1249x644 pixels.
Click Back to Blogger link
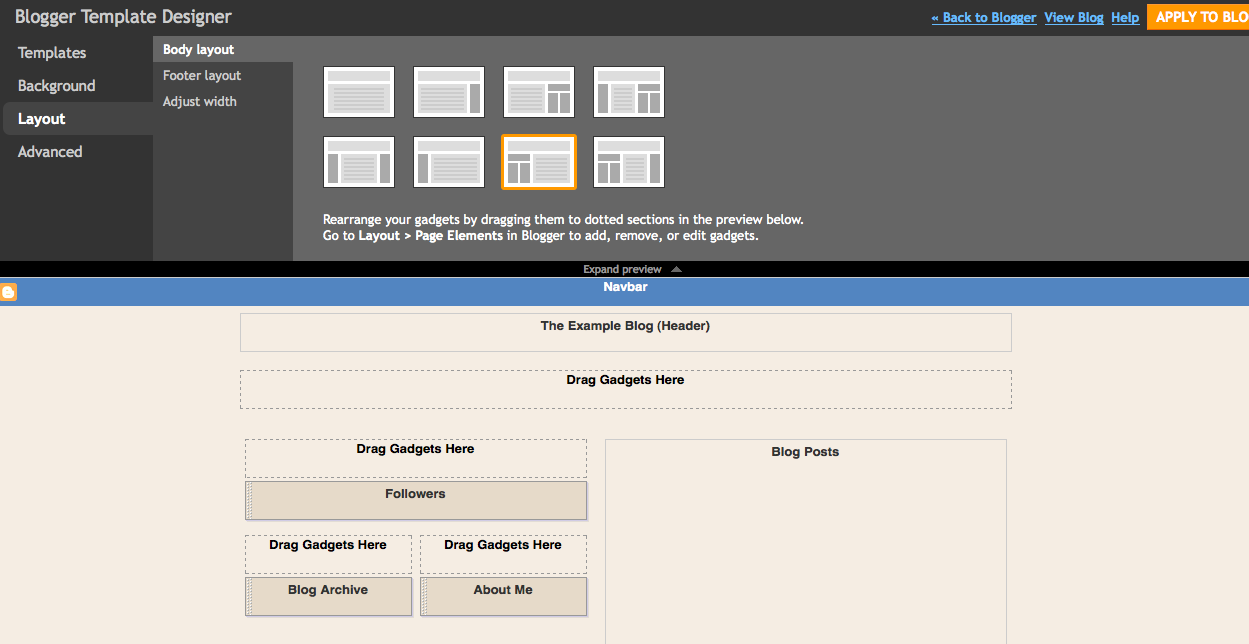point(984,18)
